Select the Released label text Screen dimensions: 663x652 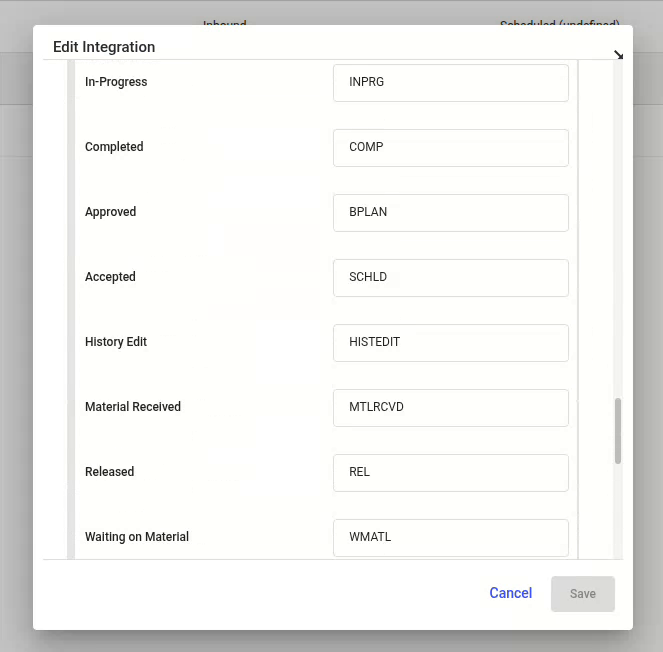pos(110,472)
